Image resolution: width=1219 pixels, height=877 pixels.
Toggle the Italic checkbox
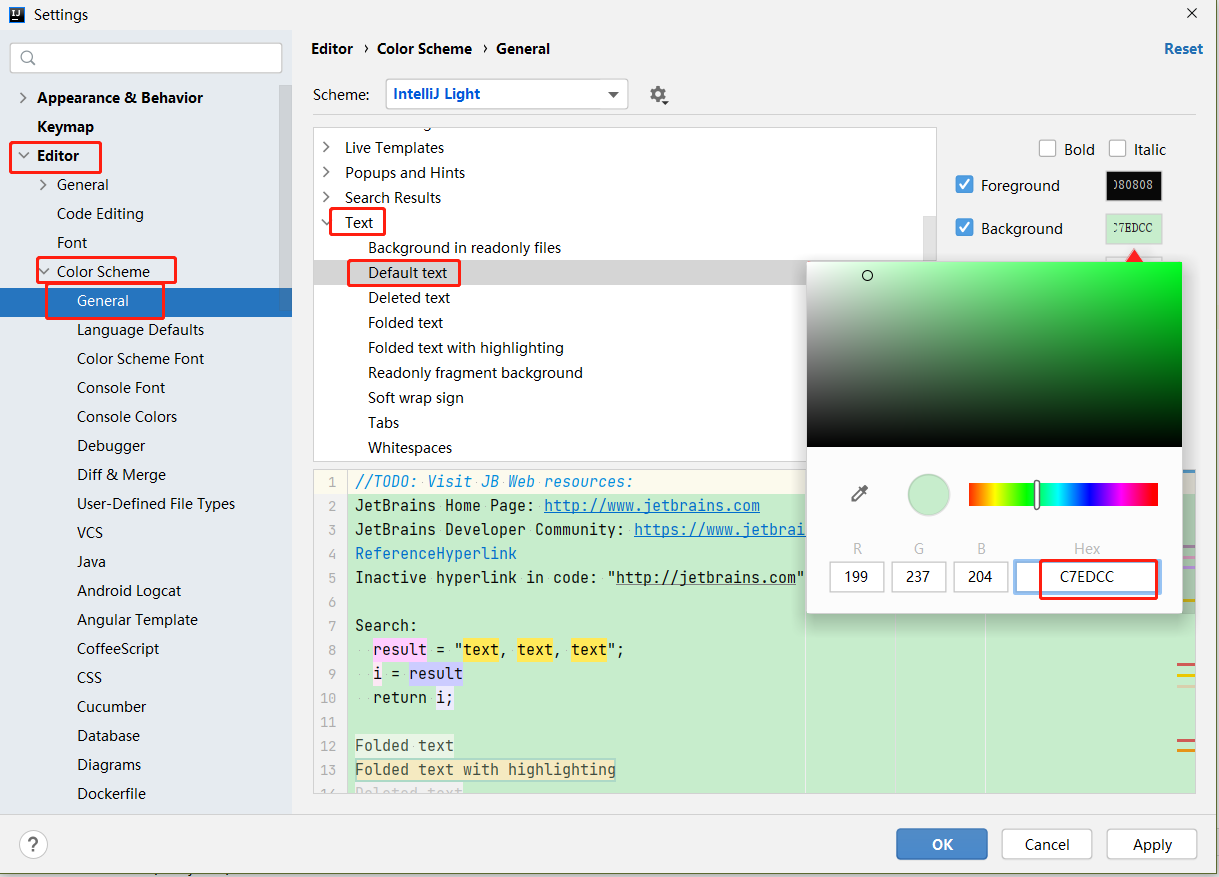pos(1117,149)
